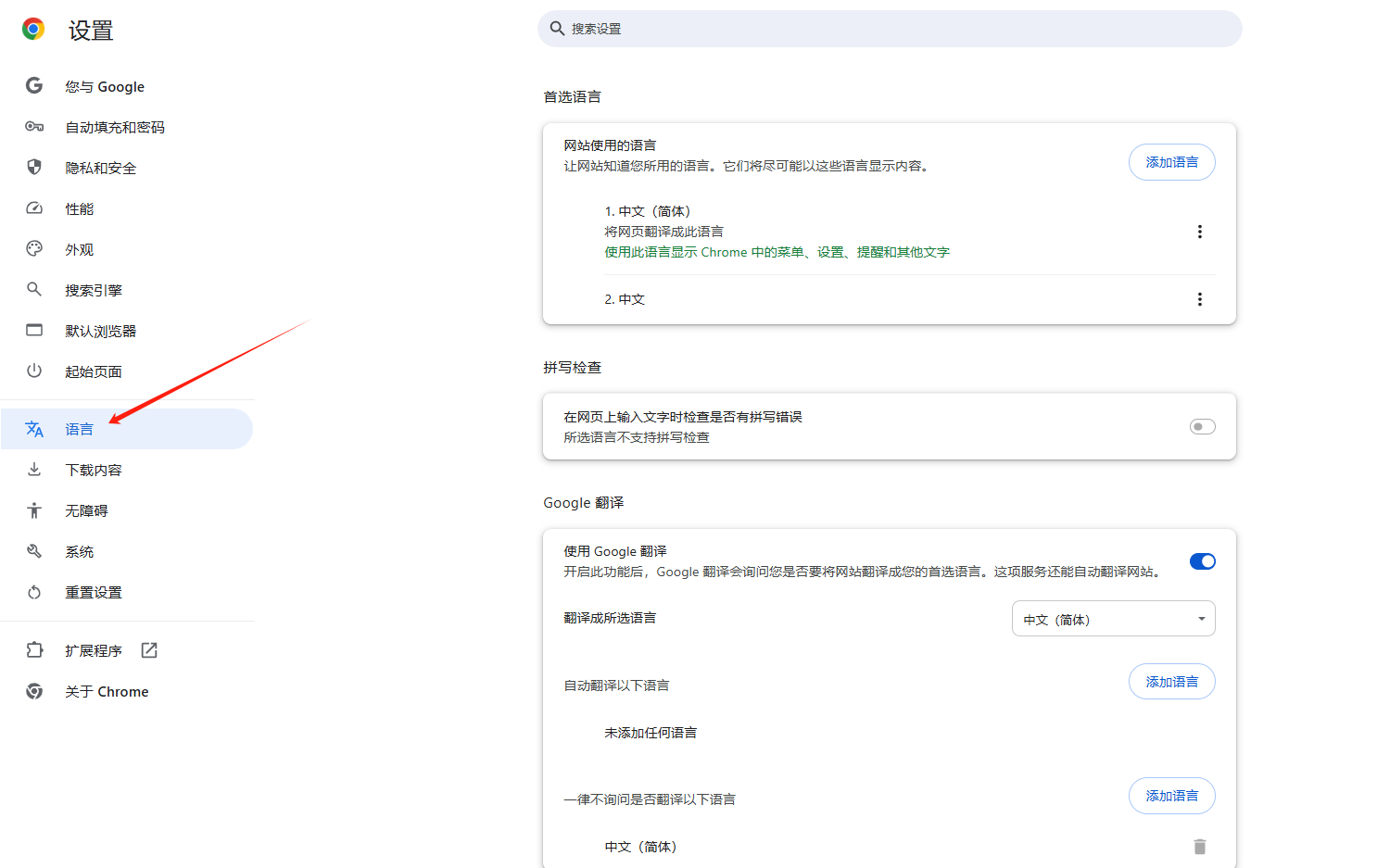1377x868 pixels.
Task: Click the text 将网页翻译成此语言
Action: point(663,232)
